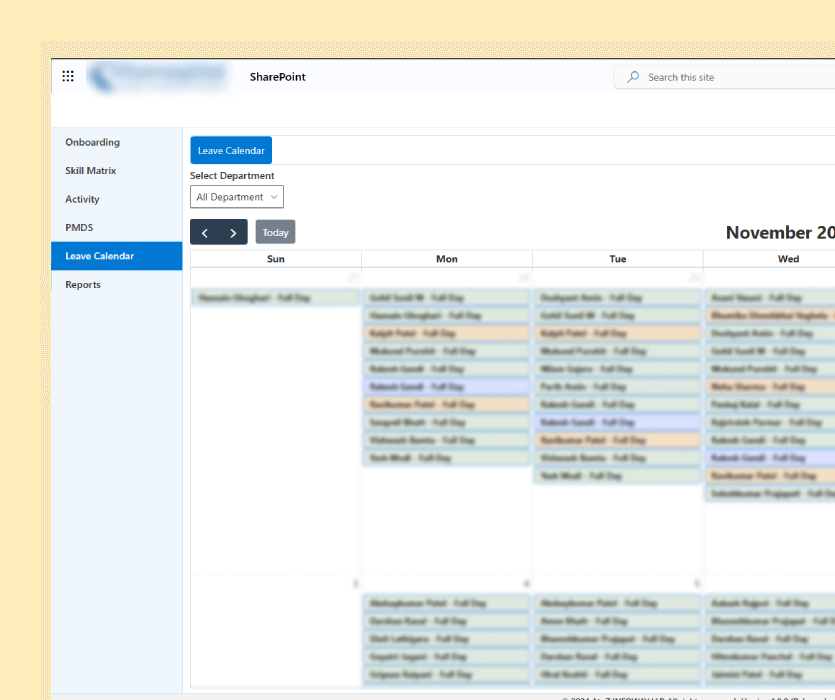This screenshot has width=835, height=700.
Task: Open the Reports section
Action: 83,285
